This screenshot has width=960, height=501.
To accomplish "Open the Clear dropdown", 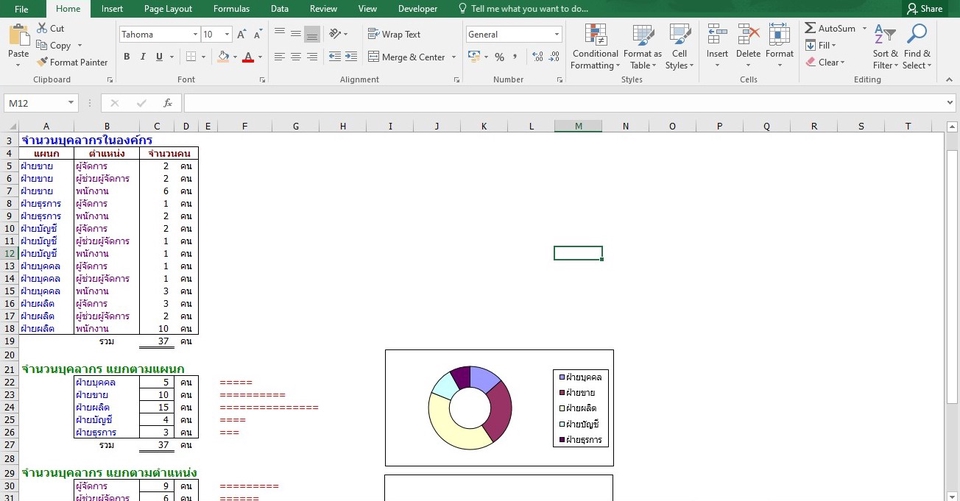I will [825, 62].
